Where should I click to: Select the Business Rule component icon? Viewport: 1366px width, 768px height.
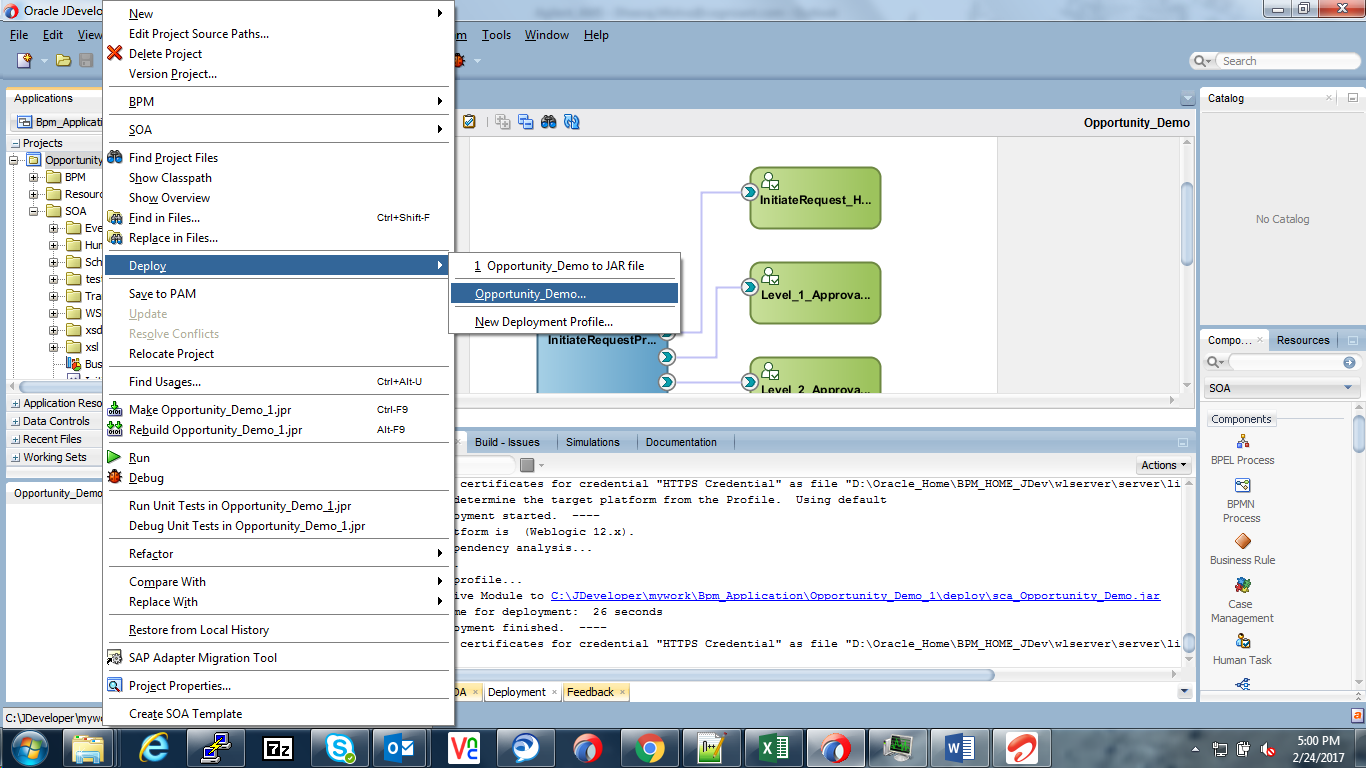(1241, 543)
